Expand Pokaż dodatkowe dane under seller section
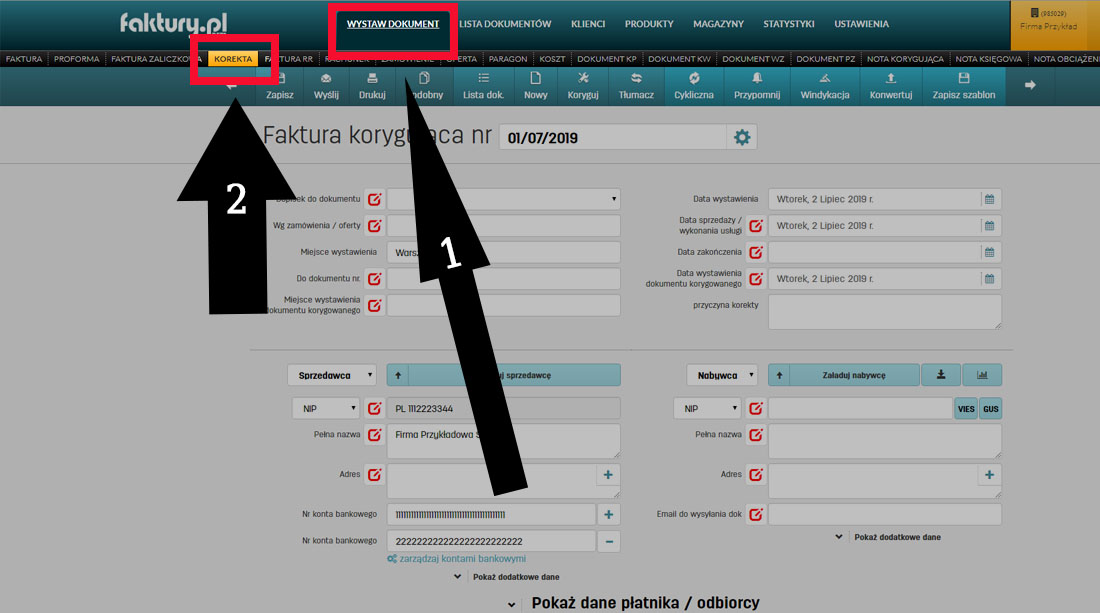1100x613 pixels. pyautogui.click(x=516, y=577)
